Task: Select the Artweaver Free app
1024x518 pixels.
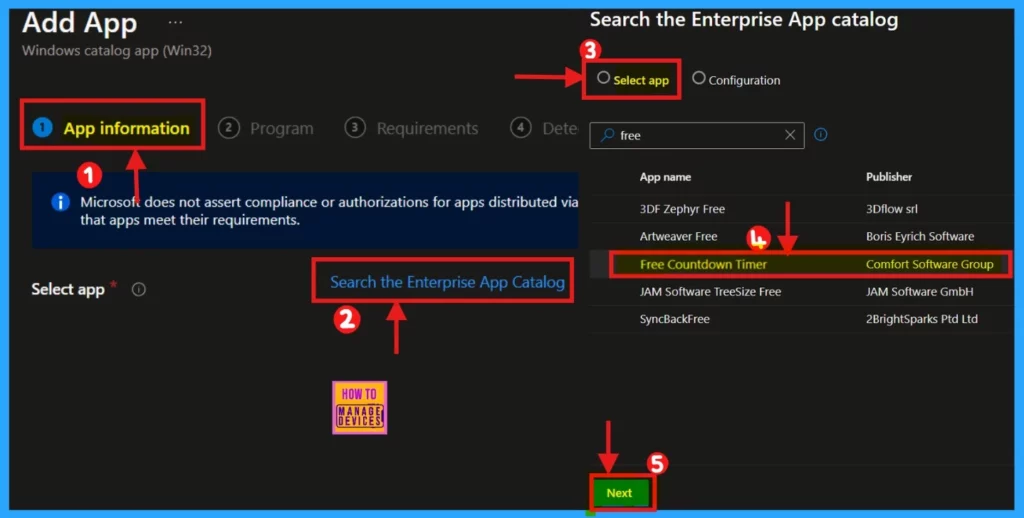Action: tap(679, 236)
